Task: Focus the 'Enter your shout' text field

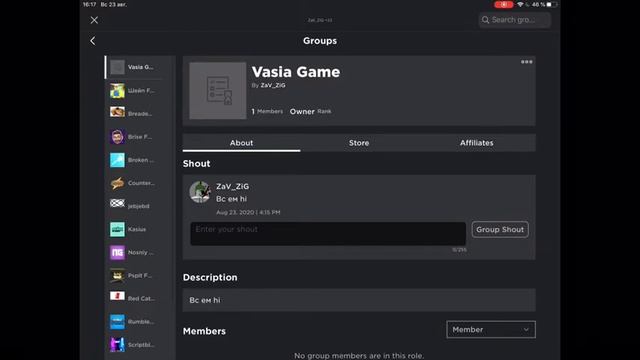Action: (328, 233)
